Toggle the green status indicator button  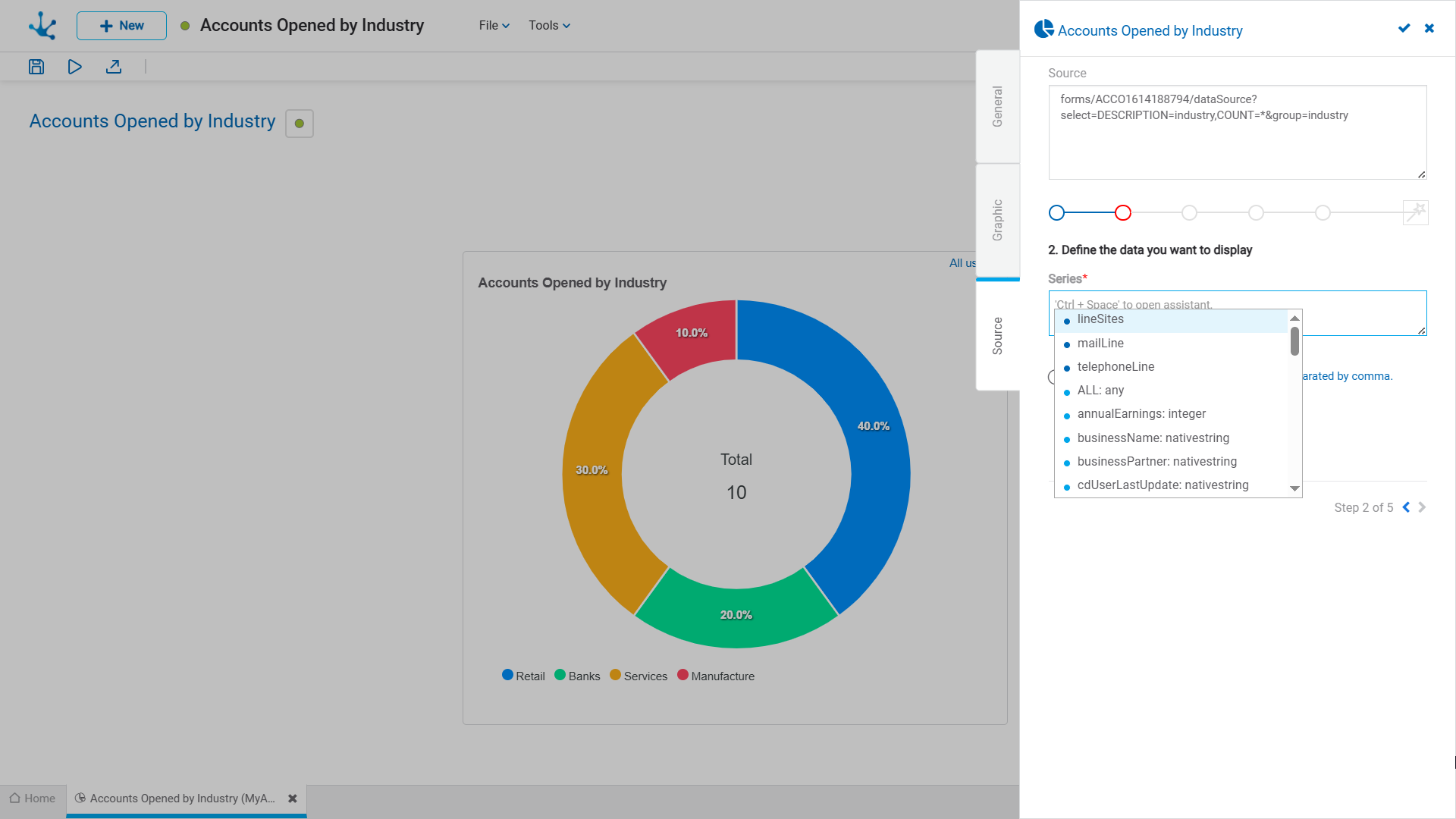point(300,124)
